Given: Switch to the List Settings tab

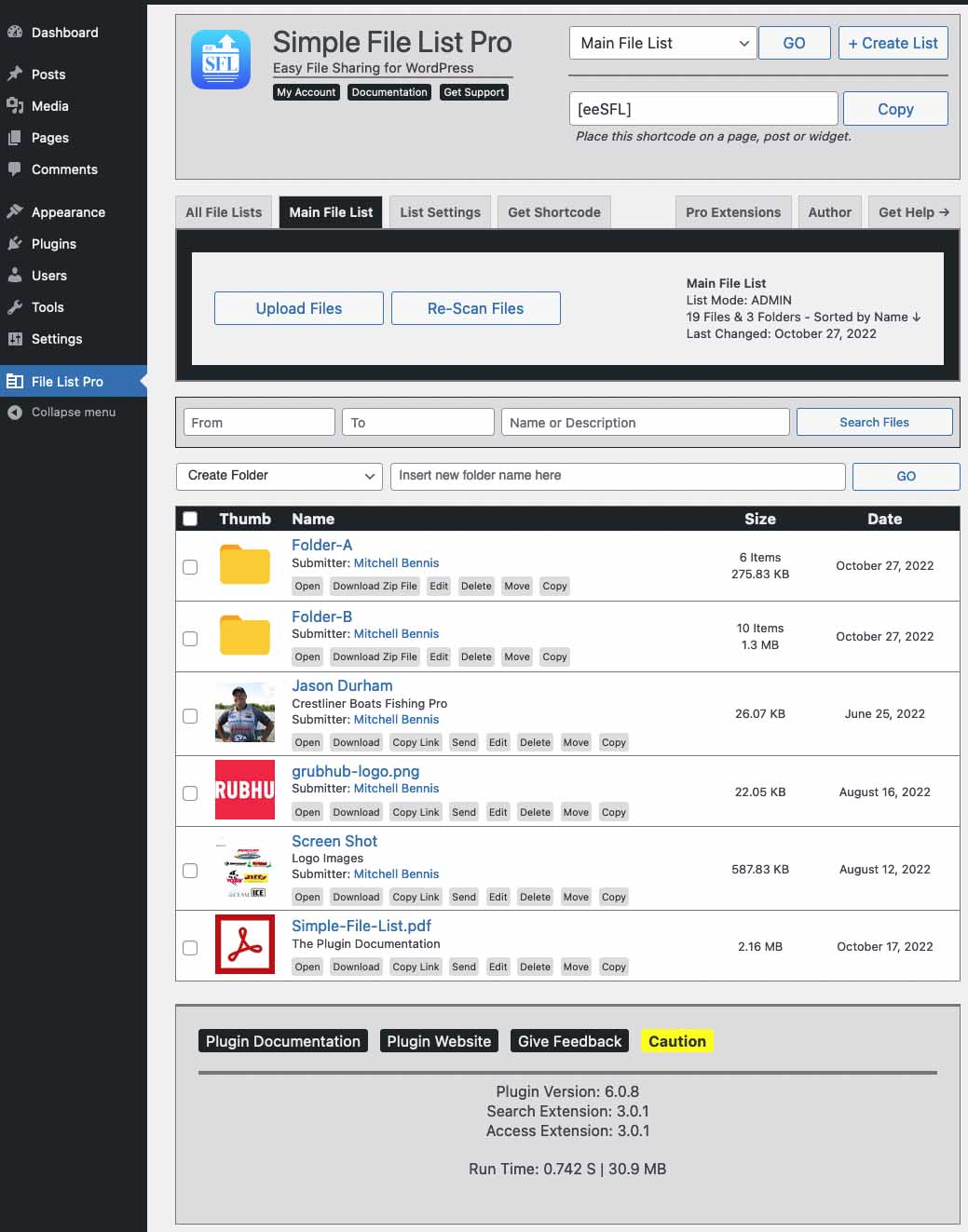Looking at the screenshot, I should [440, 212].
